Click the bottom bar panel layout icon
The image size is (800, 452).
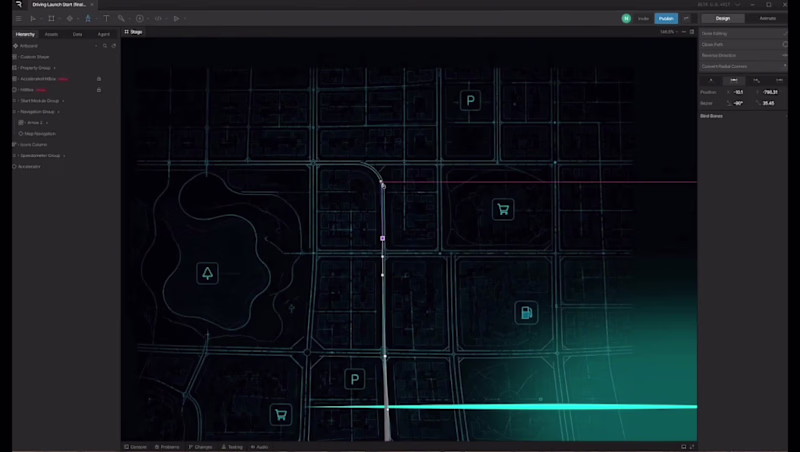pyautogui.click(x=684, y=447)
